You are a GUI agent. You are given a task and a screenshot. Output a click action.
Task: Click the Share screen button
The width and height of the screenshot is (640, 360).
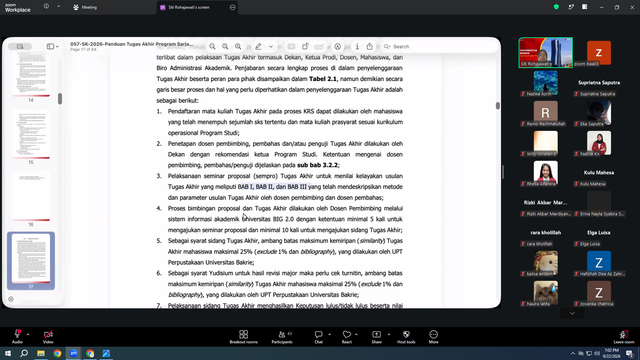tap(377, 336)
